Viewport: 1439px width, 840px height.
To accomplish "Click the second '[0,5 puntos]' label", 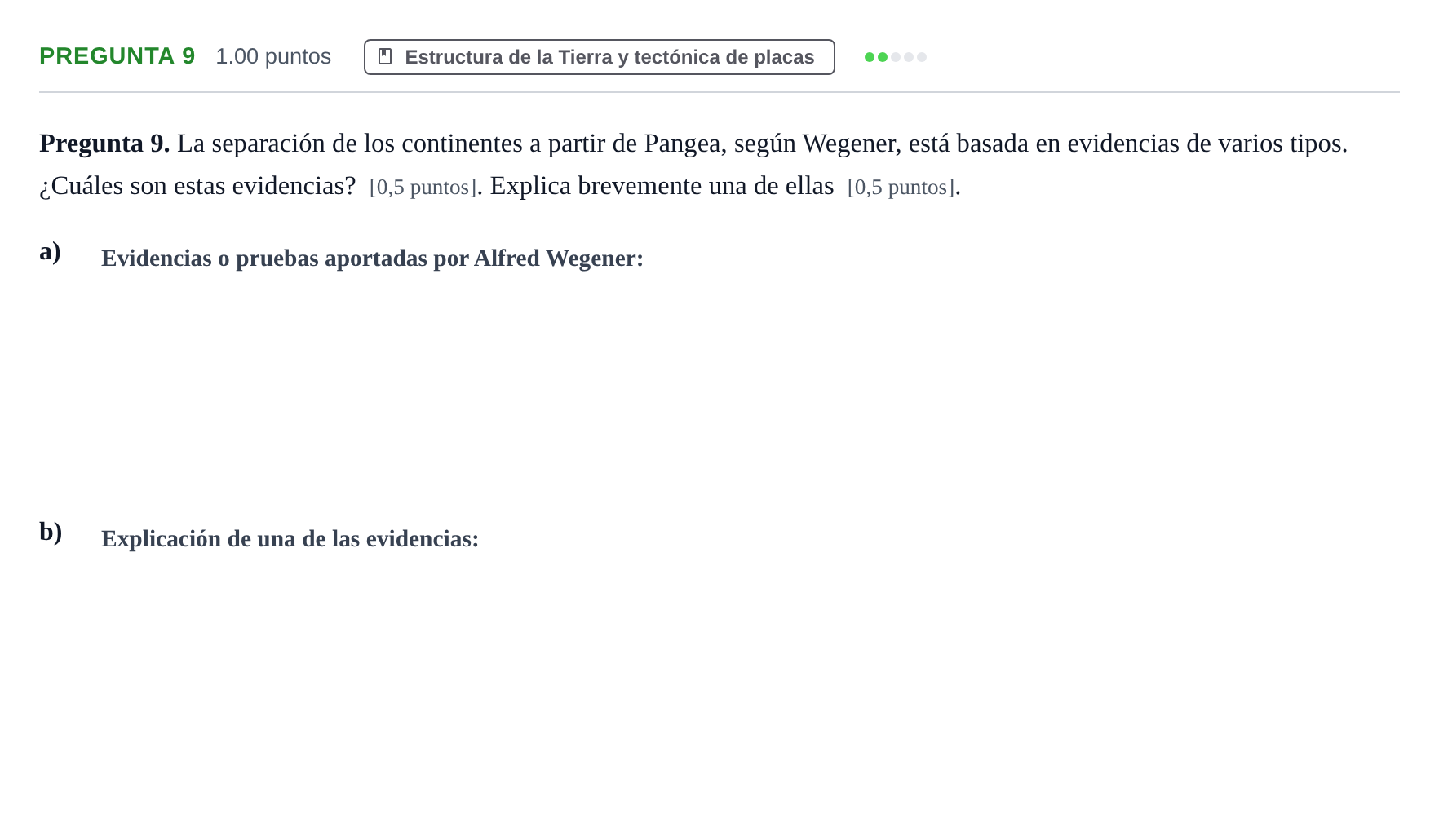I will 901,187.
